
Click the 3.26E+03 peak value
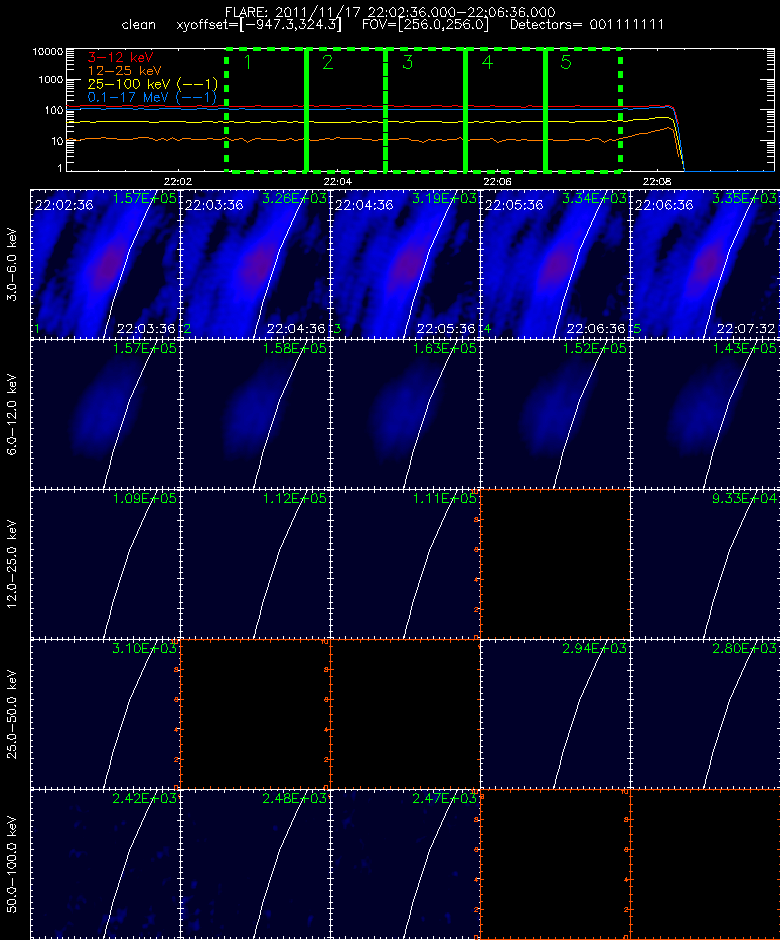point(294,198)
